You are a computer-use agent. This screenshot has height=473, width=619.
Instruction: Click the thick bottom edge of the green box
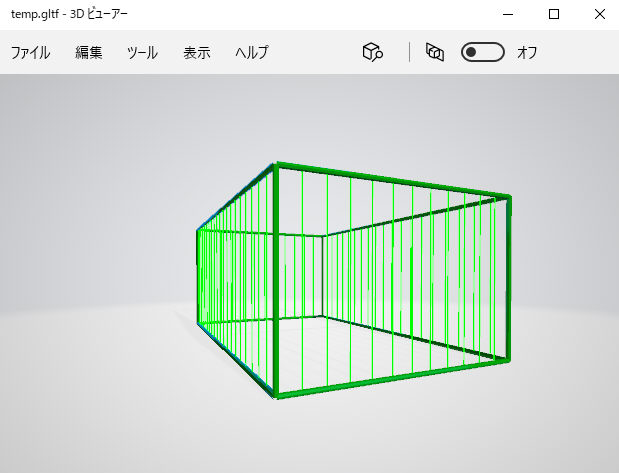coord(390,377)
